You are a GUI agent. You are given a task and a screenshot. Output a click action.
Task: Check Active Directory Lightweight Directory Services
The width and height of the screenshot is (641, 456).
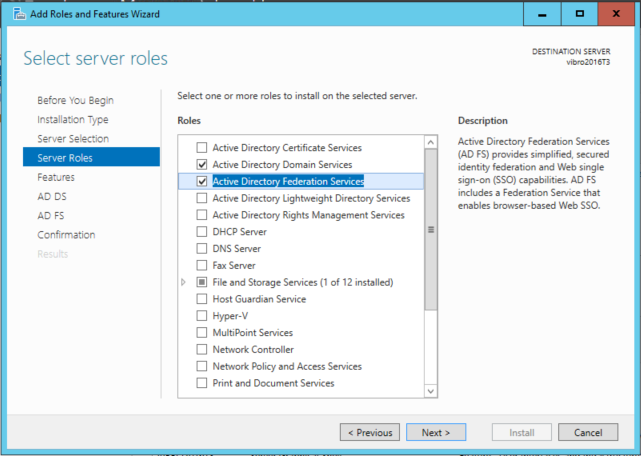202,198
